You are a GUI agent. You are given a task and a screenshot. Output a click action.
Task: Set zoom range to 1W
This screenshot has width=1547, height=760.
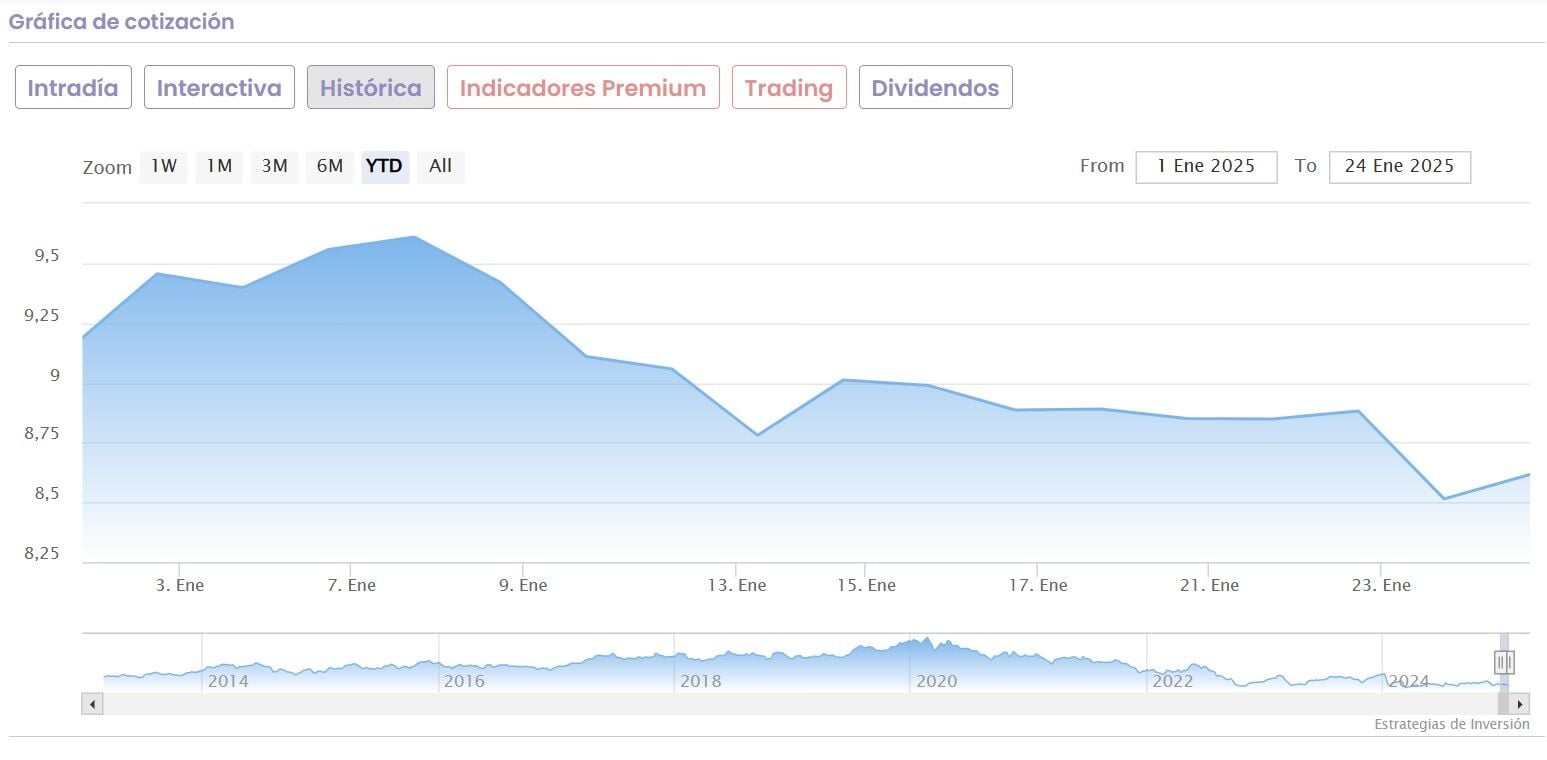tap(164, 167)
